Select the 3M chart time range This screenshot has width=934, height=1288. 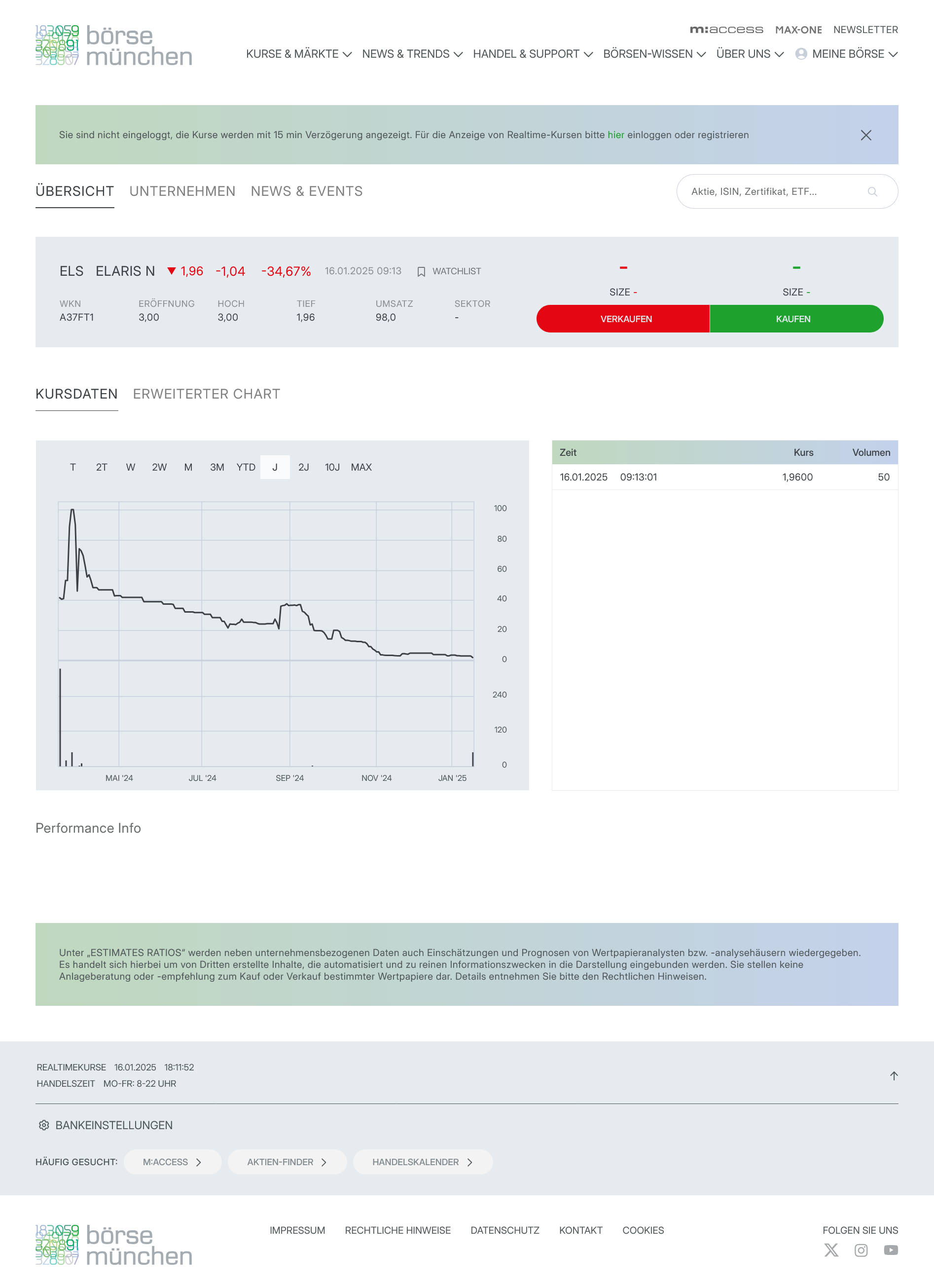[217, 467]
